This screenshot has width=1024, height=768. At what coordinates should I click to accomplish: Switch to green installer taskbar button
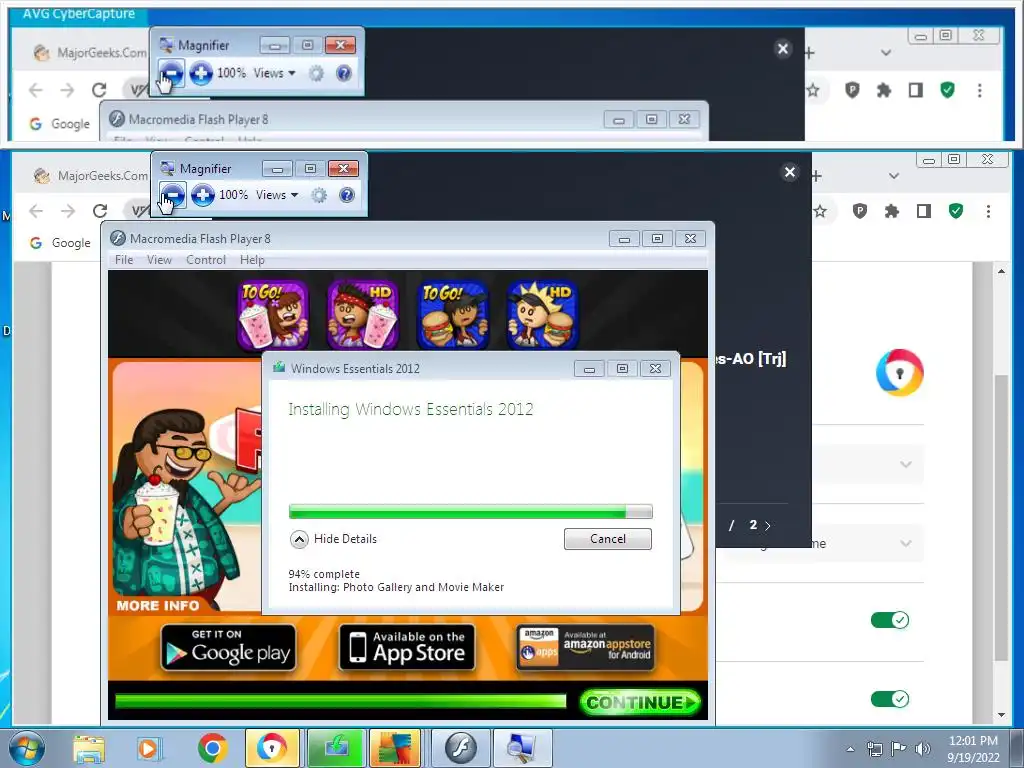pyautogui.click(x=336, y=748)
